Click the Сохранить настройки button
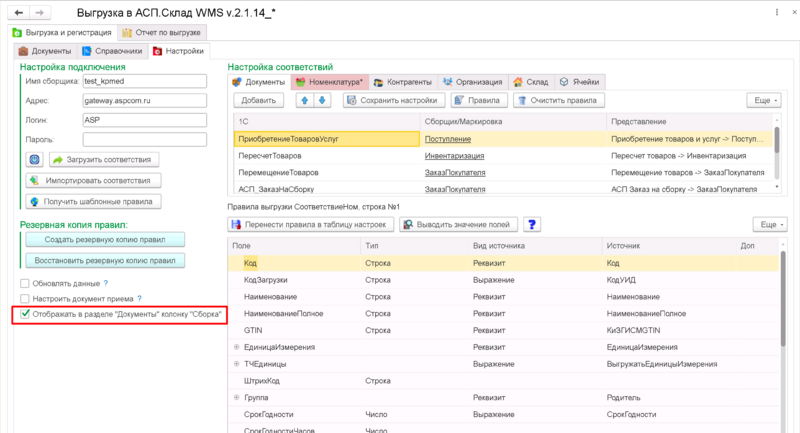Screen dimensions: 800x433 click(x=394, y=100)
